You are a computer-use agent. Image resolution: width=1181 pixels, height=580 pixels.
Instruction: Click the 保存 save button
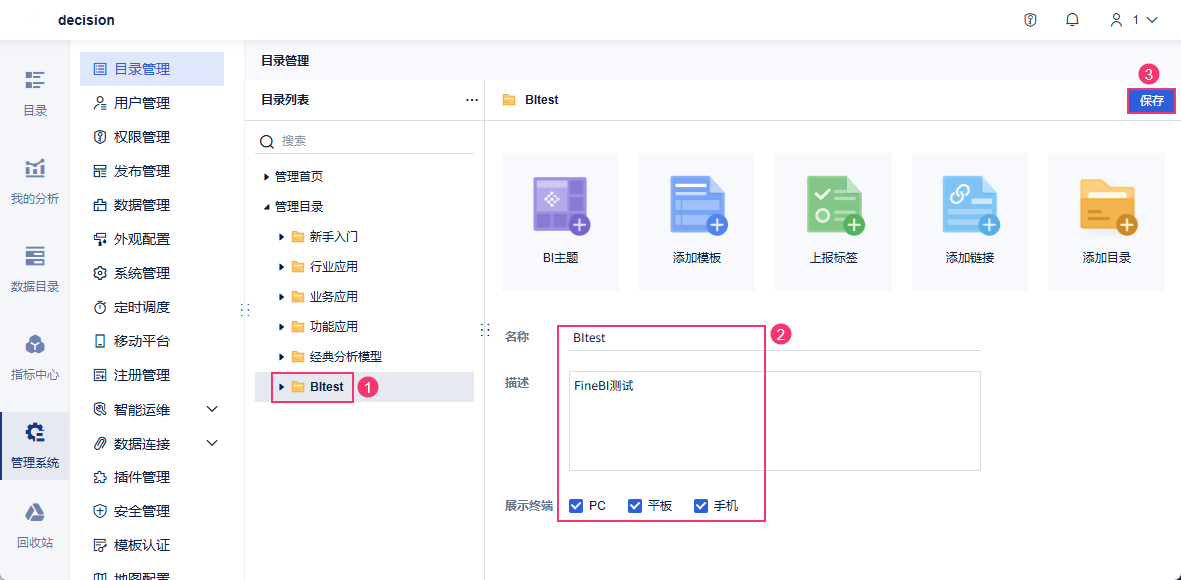pos(1151,101)
